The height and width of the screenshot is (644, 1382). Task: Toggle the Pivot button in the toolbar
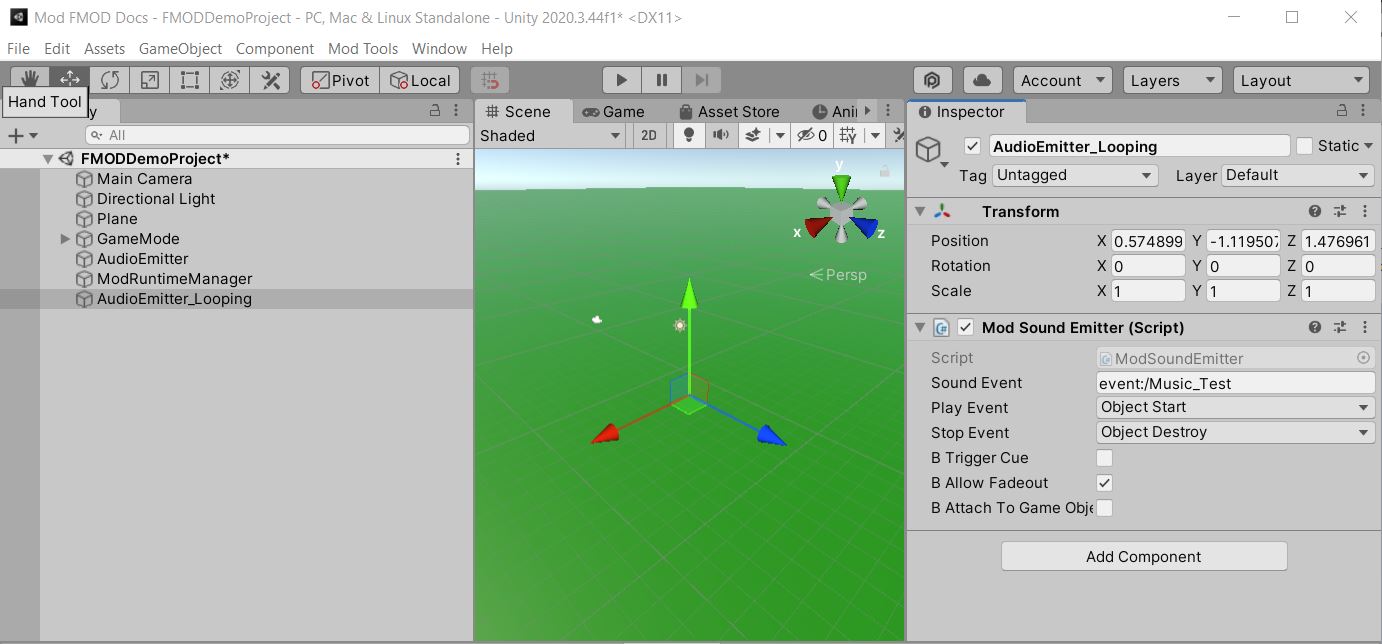tap(338, 79)
